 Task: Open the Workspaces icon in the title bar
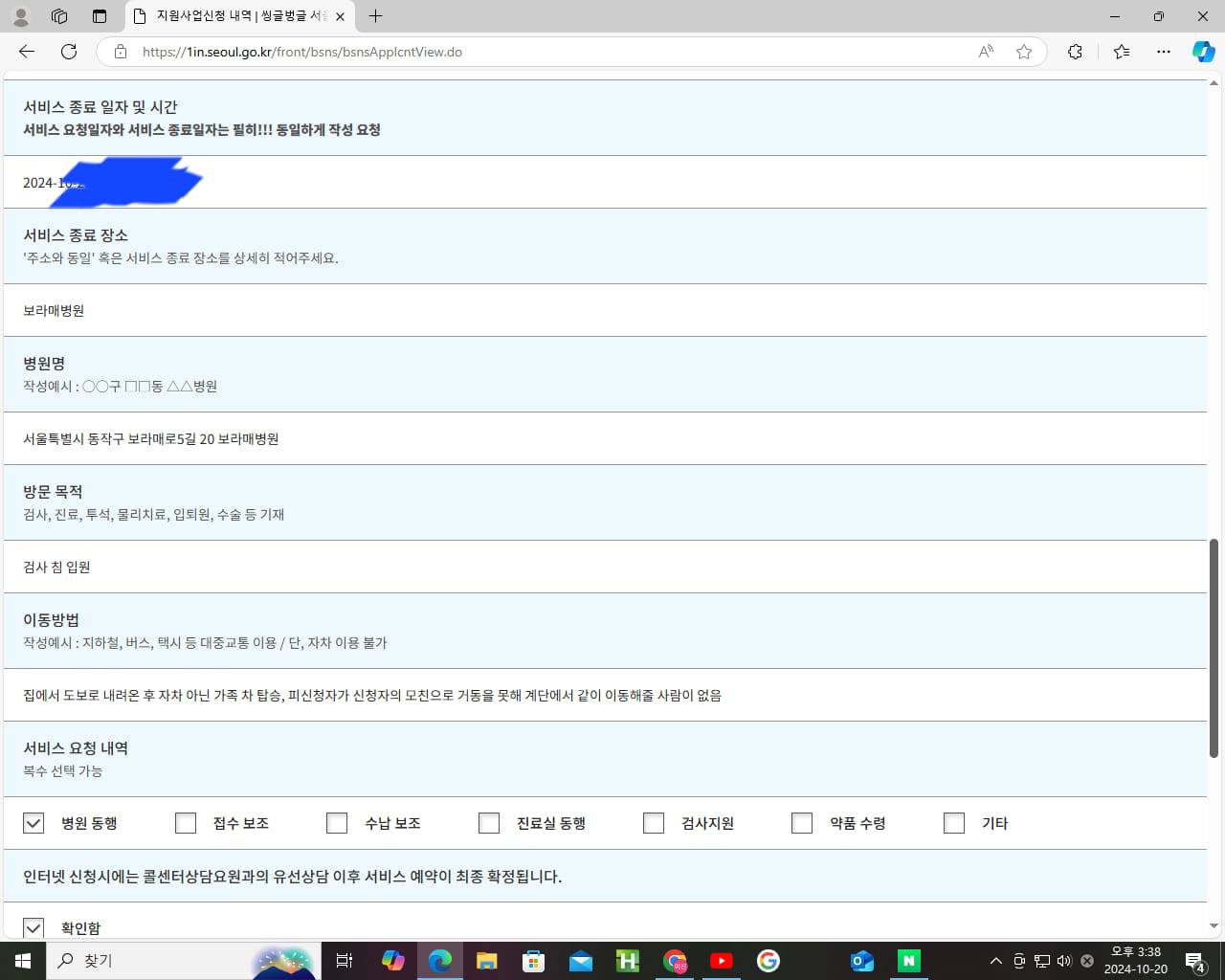coord(59,16)
